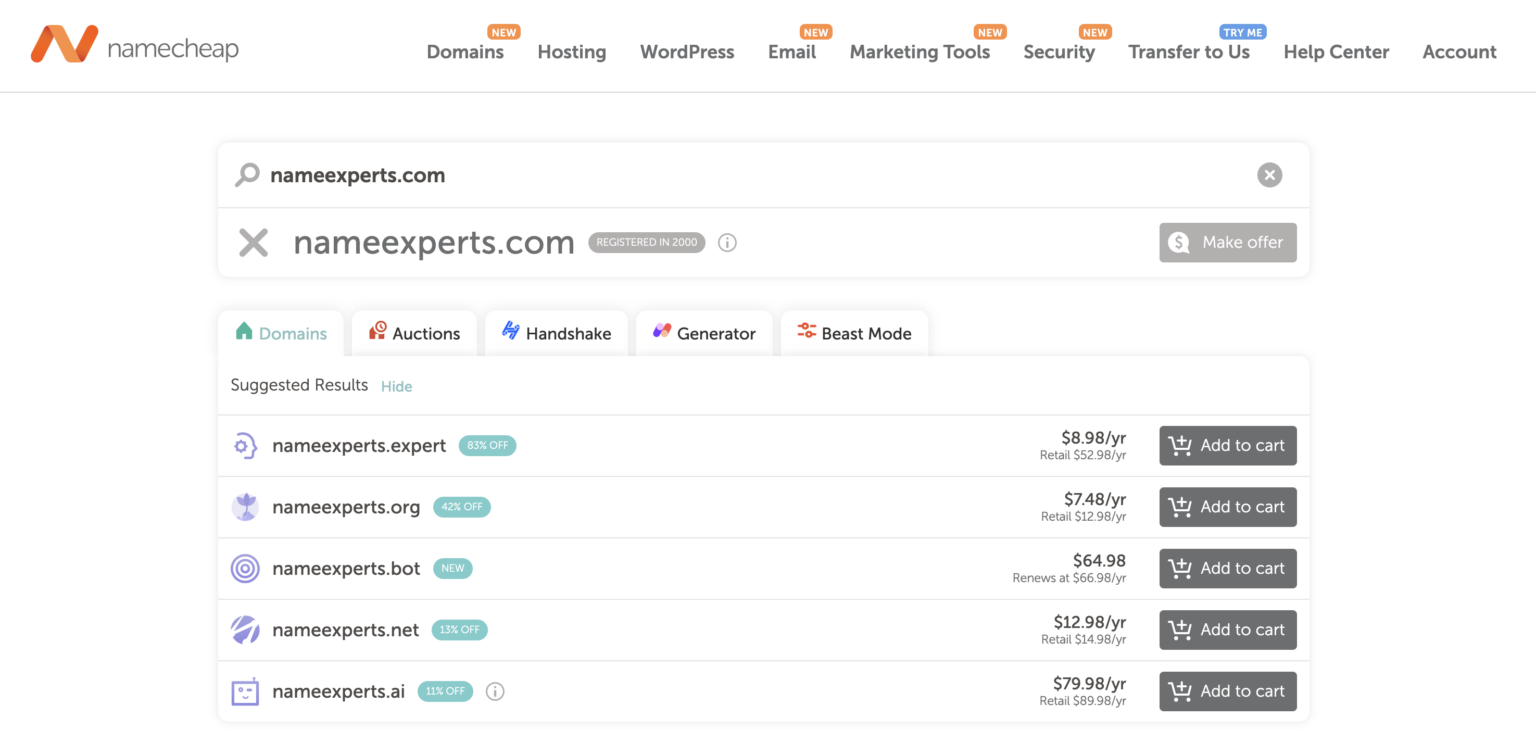The width and height of the screenshot is (1536, 730).
Task: Open the Account menu
Action: point(1460,52)
